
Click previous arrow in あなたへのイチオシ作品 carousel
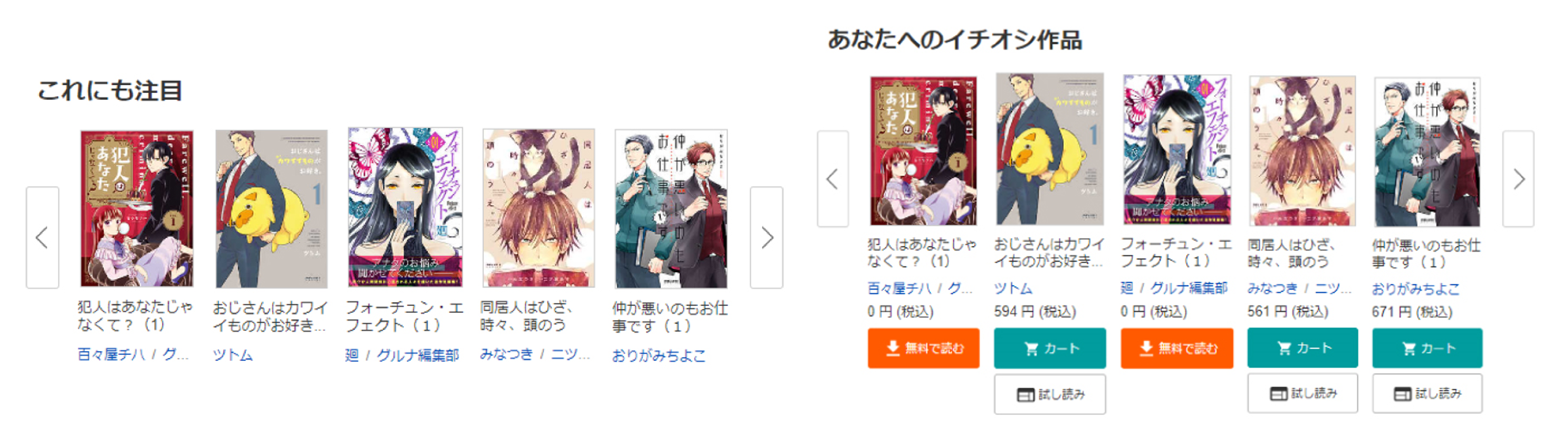[x=833, y=179]
